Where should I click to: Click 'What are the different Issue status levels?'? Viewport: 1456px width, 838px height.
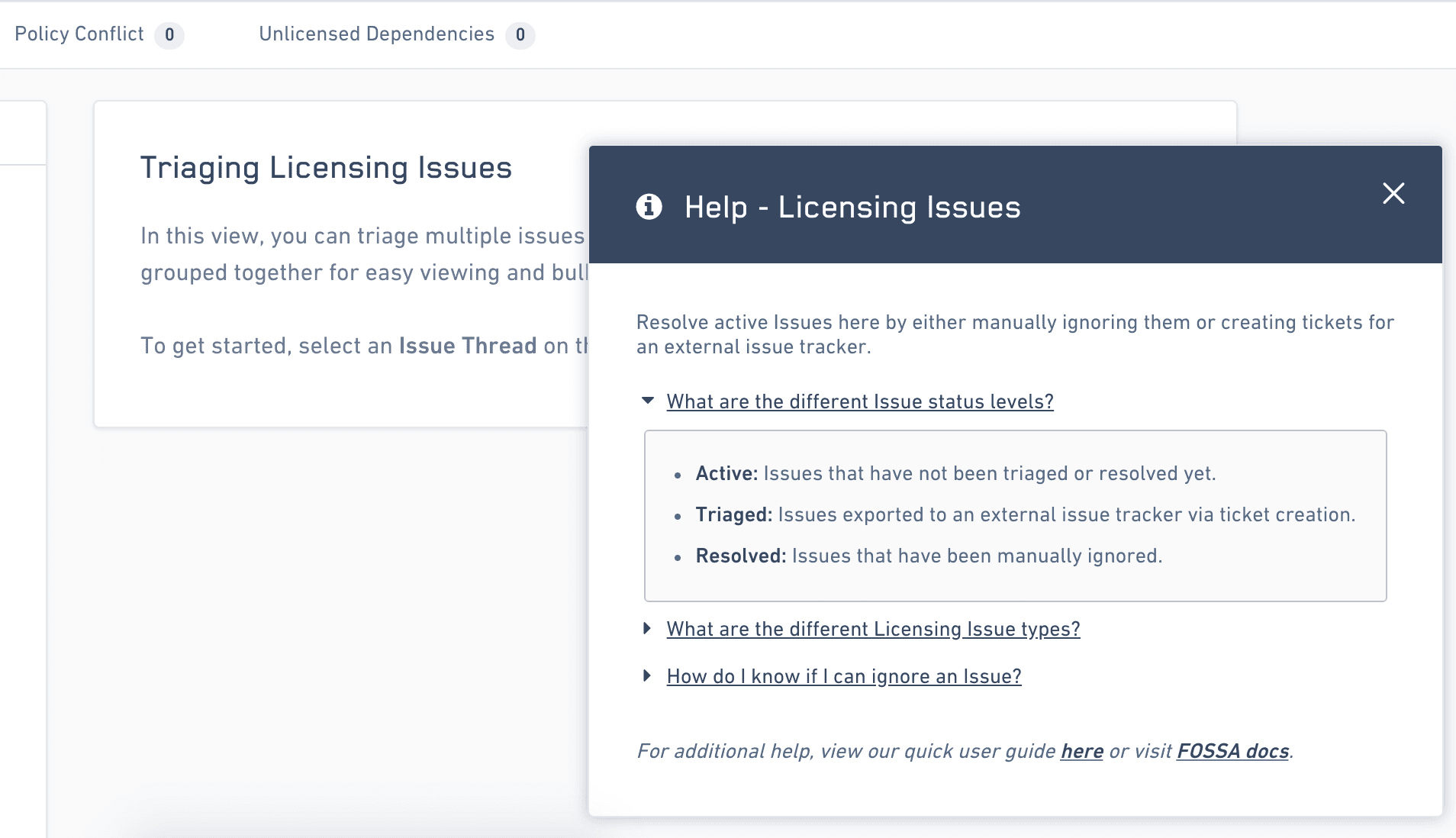(859, 401)
